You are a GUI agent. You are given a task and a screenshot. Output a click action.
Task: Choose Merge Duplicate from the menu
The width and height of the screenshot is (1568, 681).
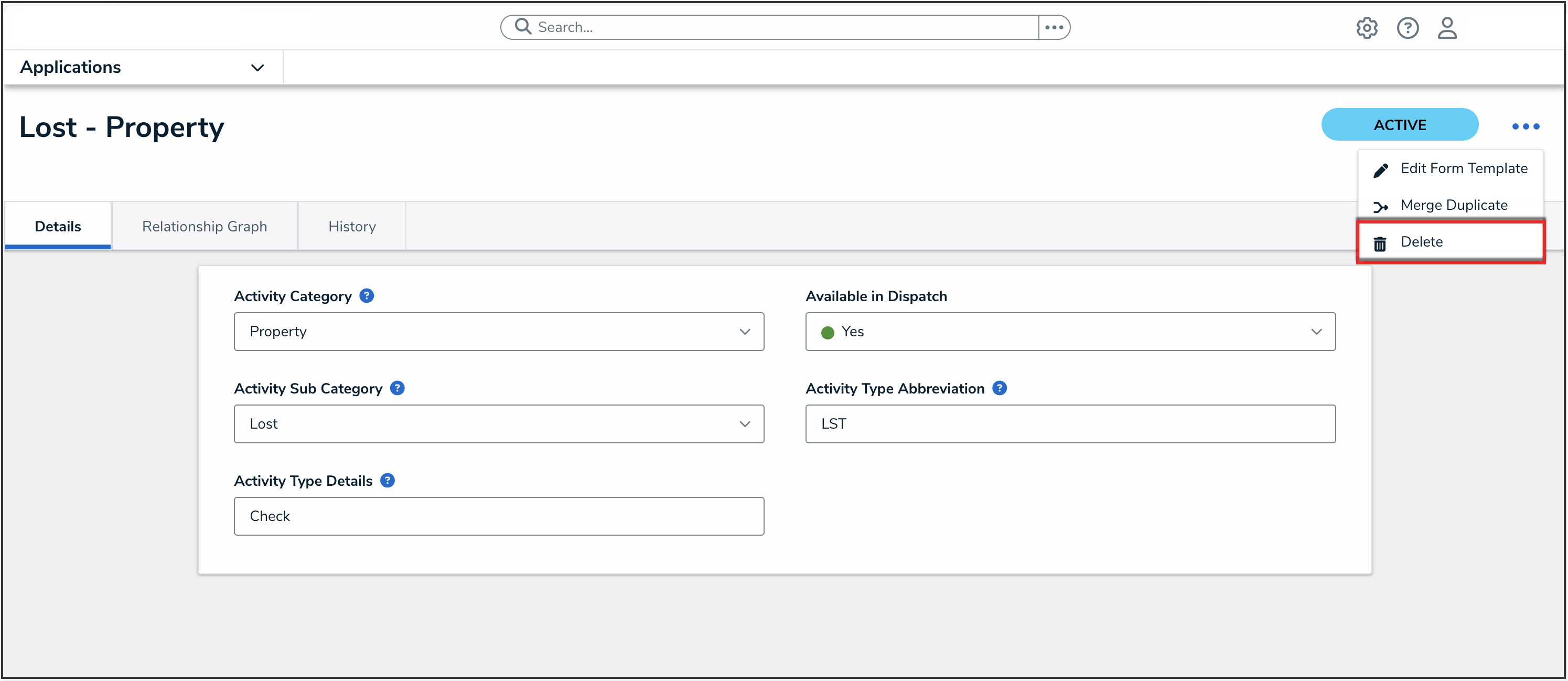pyautogui.click(x=1453, y=205)
